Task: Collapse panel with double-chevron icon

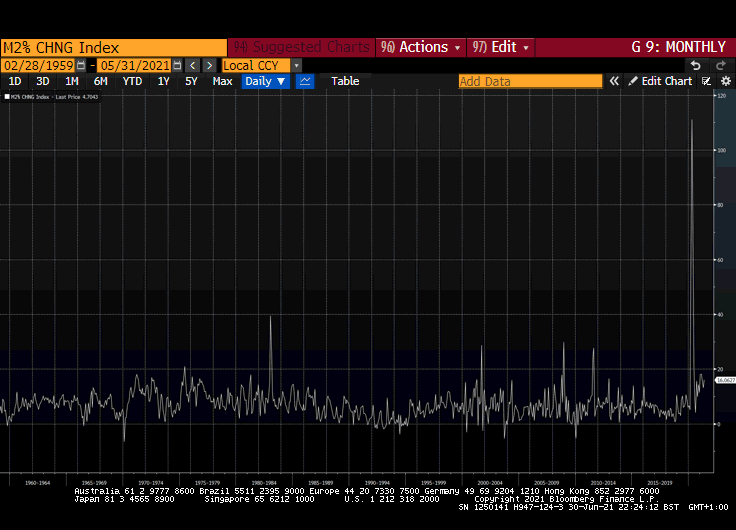Action: pos(614,81)
